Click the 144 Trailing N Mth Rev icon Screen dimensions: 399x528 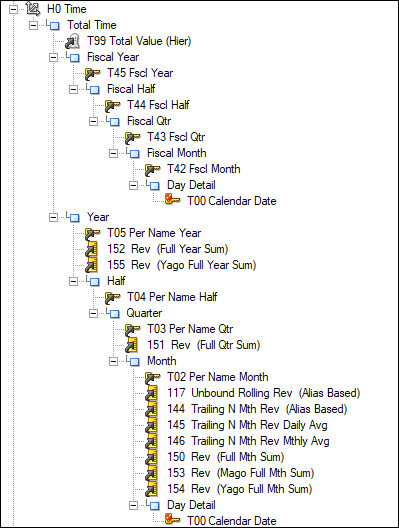152,409
